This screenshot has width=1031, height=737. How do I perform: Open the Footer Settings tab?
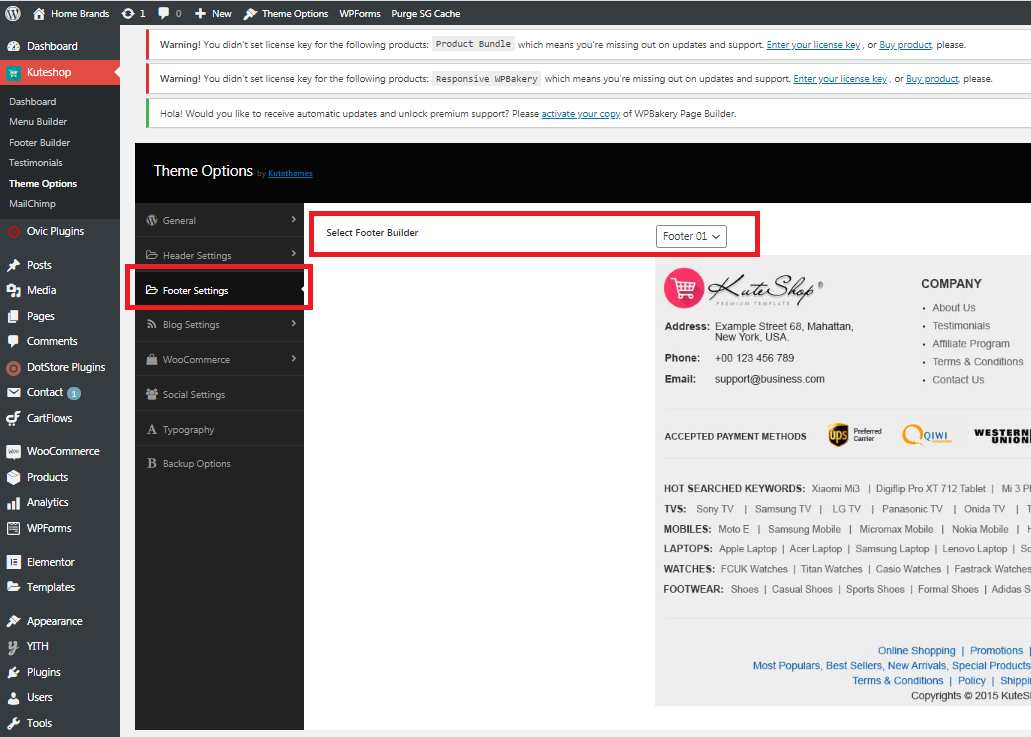coord(219,290)
